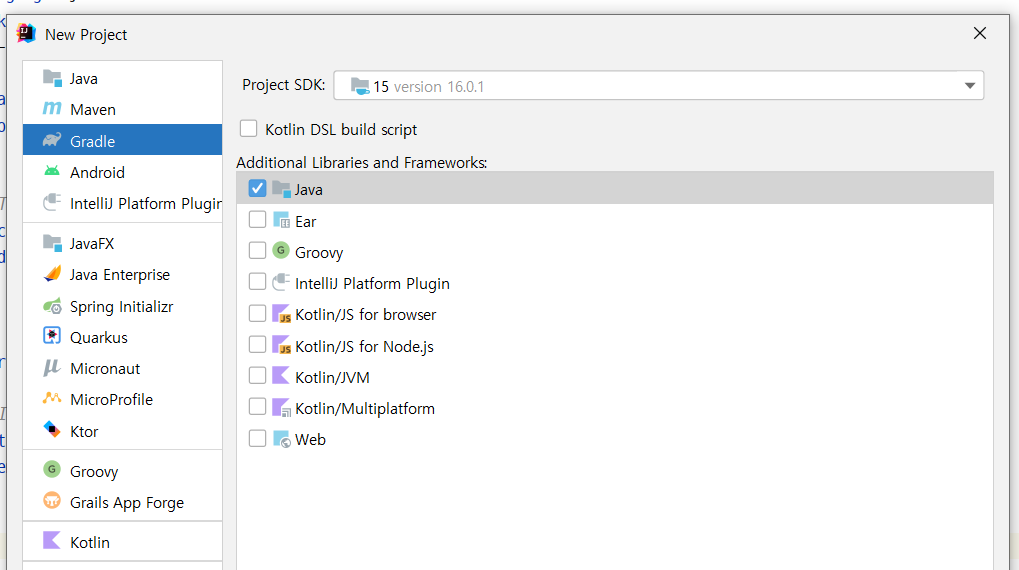The height and width of the screenshot is (570, 1019).
Task: Click the JavaFX folder icon
Action: (x=52, y=243)
